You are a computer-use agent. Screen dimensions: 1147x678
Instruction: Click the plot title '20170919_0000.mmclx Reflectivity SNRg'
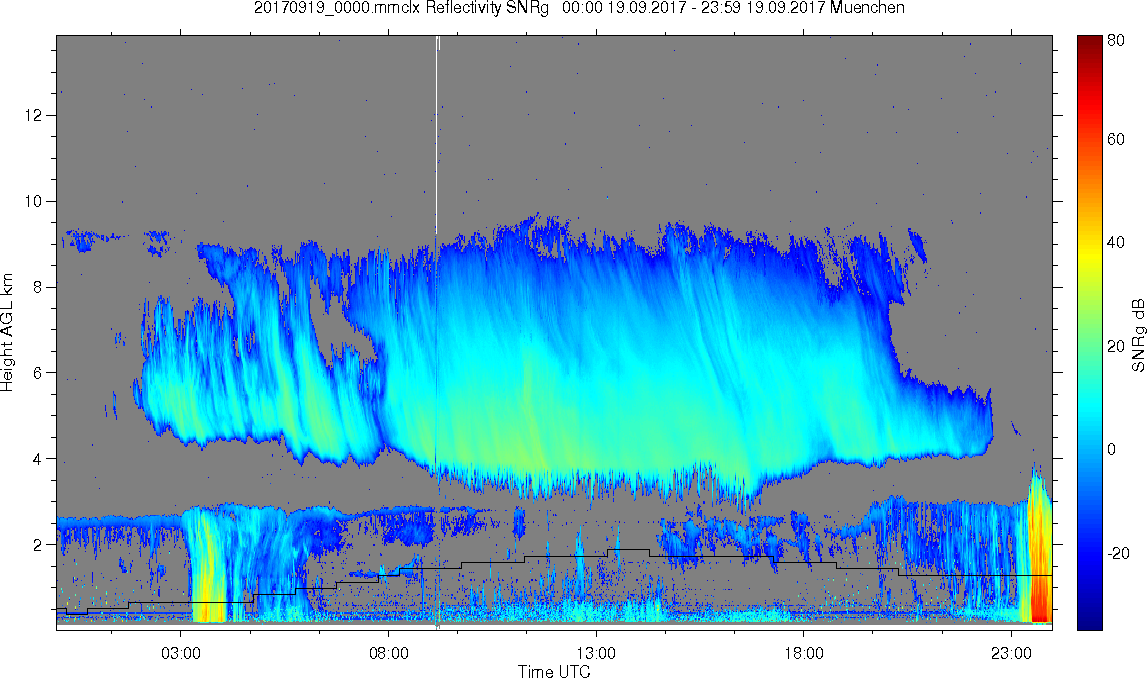pyautogui.click(x=401, y=8)
